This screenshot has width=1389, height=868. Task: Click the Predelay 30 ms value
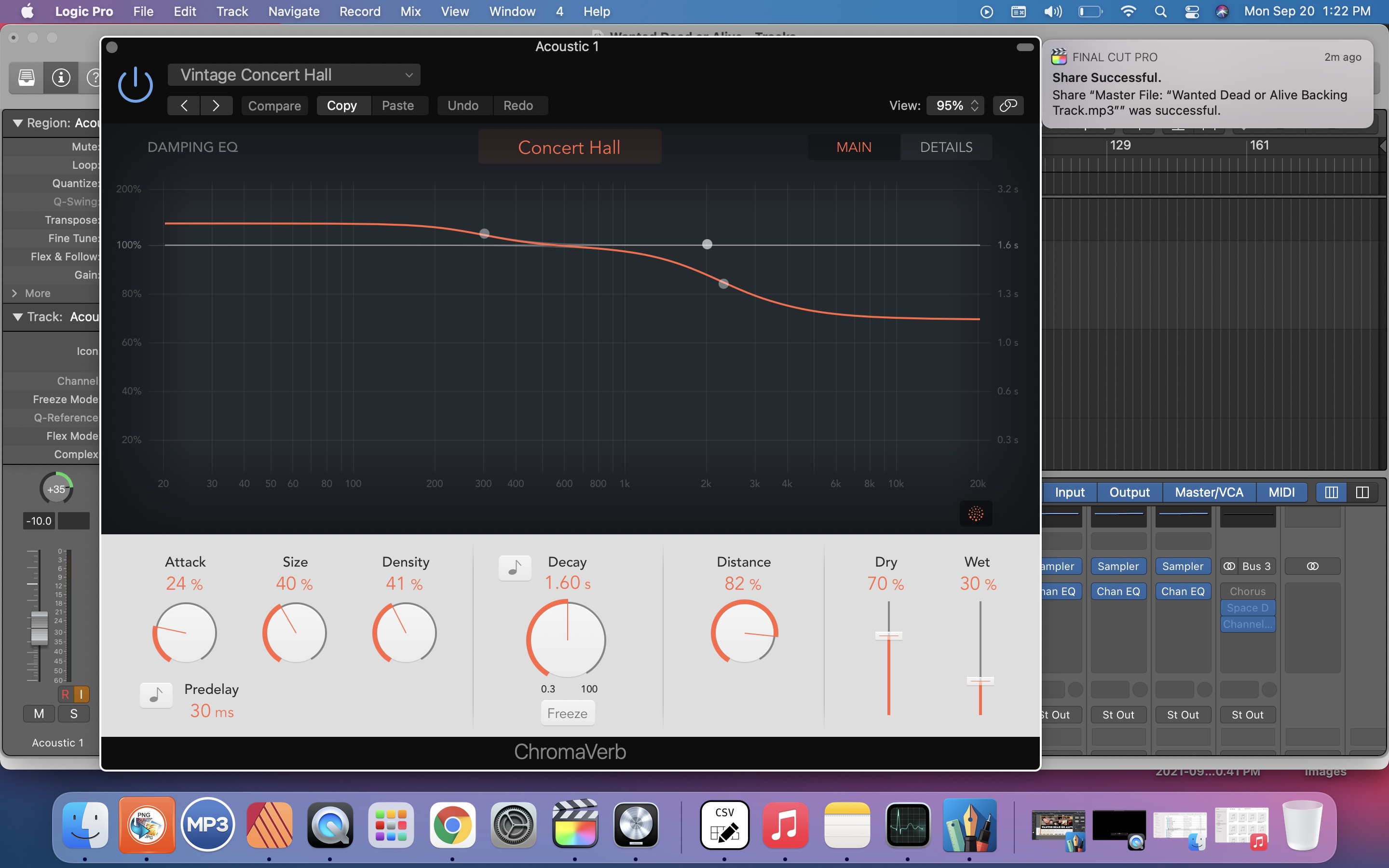(212, 711)
